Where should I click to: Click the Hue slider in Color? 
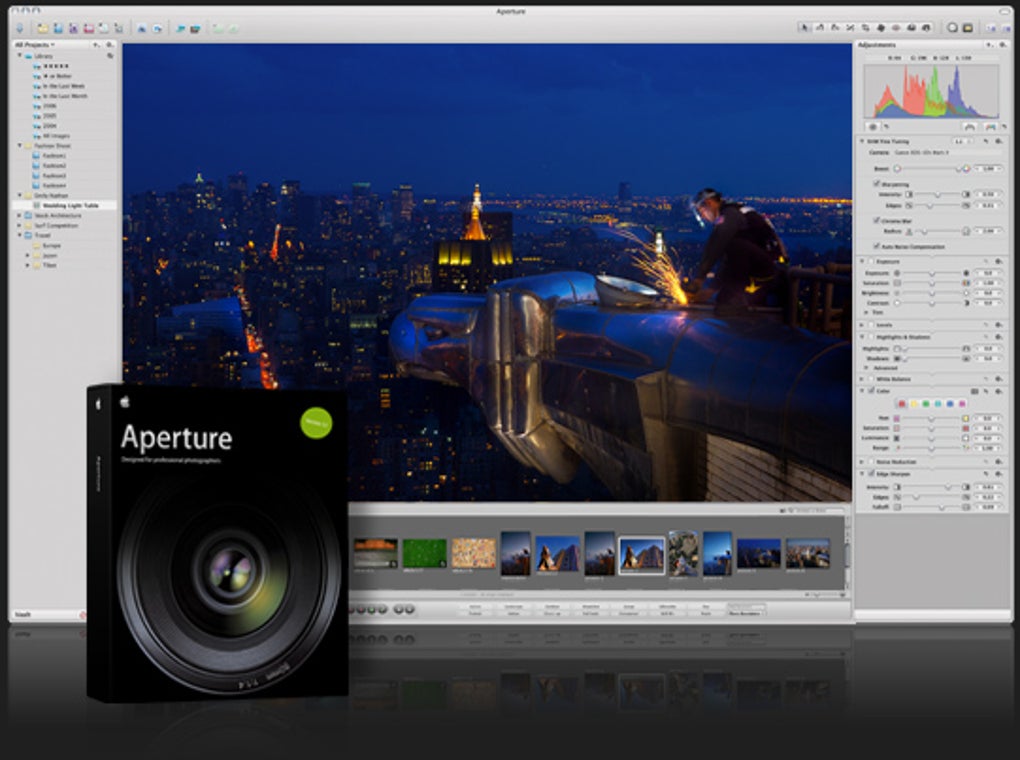pos(932,418)
